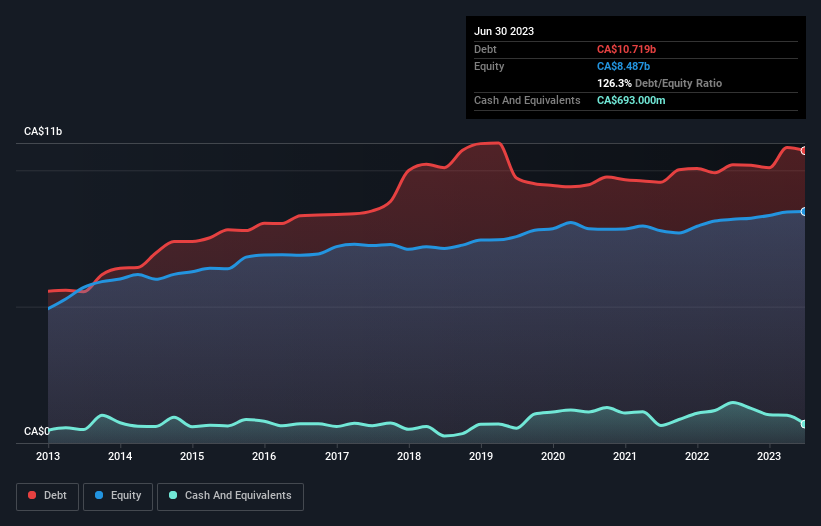Click the CA$693.000m cash value
This screenshot has width=821, height=526.
(631, 100)
